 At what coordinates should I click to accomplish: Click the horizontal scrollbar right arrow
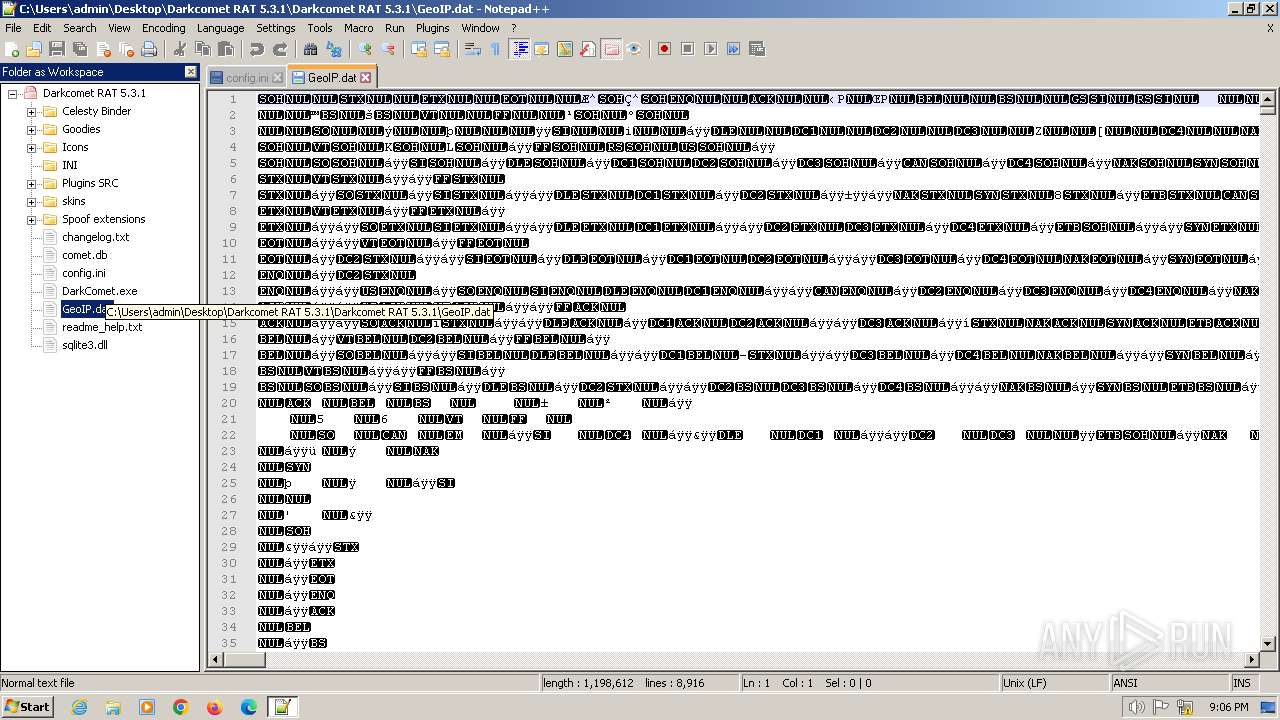click(x=1251, y=660)
